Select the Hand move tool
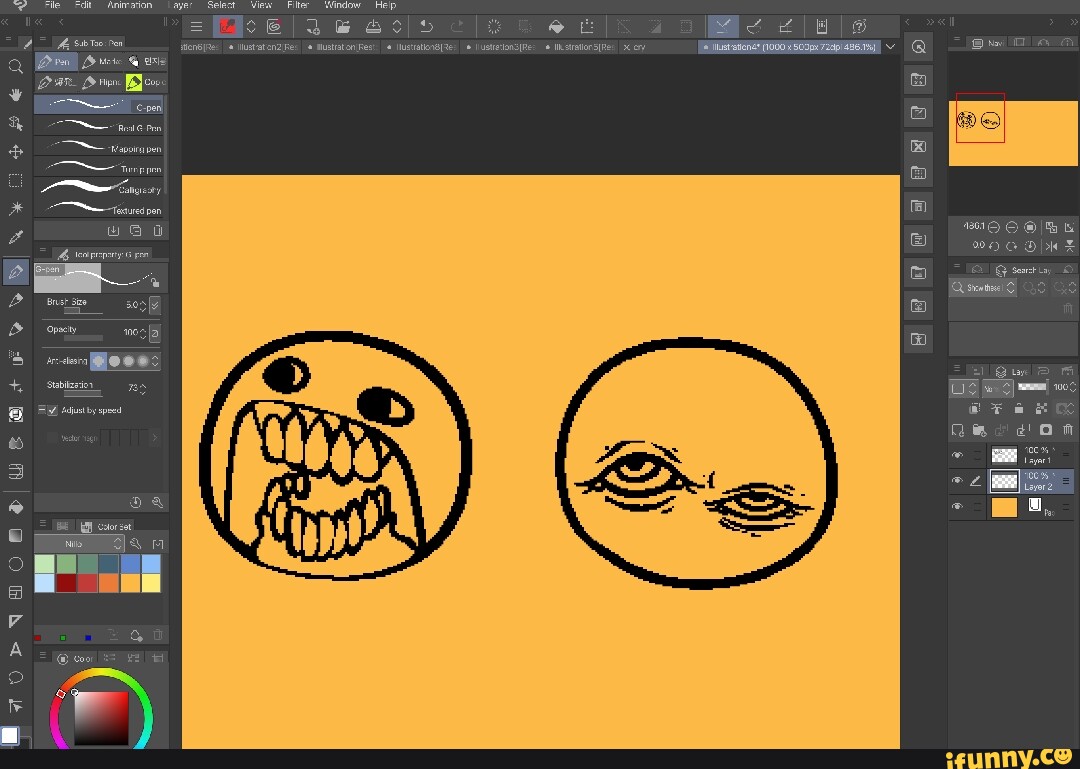Image resolution: width=1080 pixels, height=769 pixels. tap(15, 95)
